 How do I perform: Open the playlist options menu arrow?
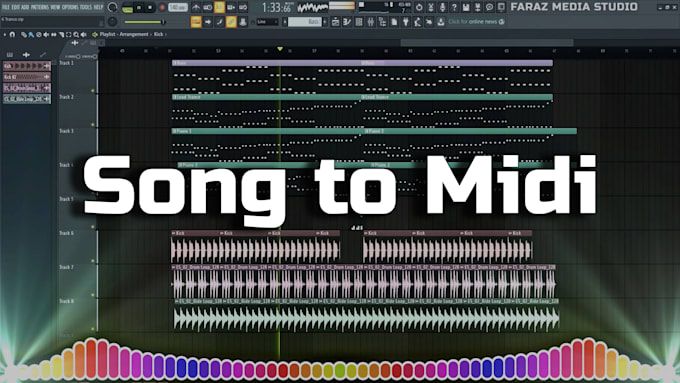tap(5, 34)
